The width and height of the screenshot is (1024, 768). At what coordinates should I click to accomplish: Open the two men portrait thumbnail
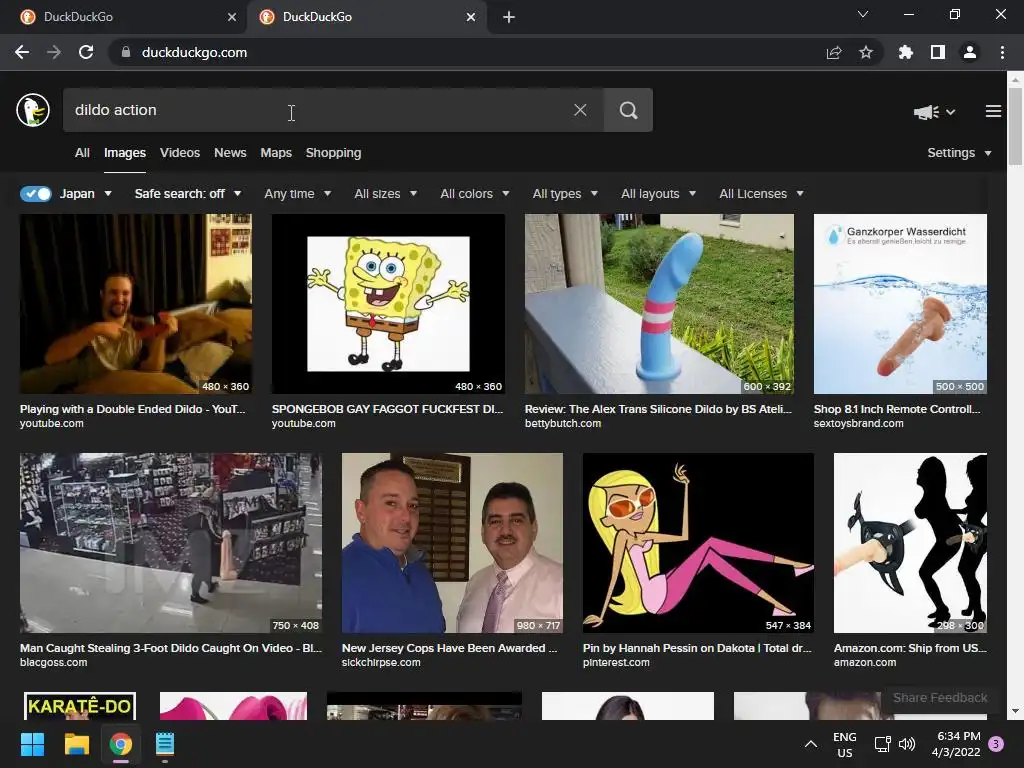point(452,543)
